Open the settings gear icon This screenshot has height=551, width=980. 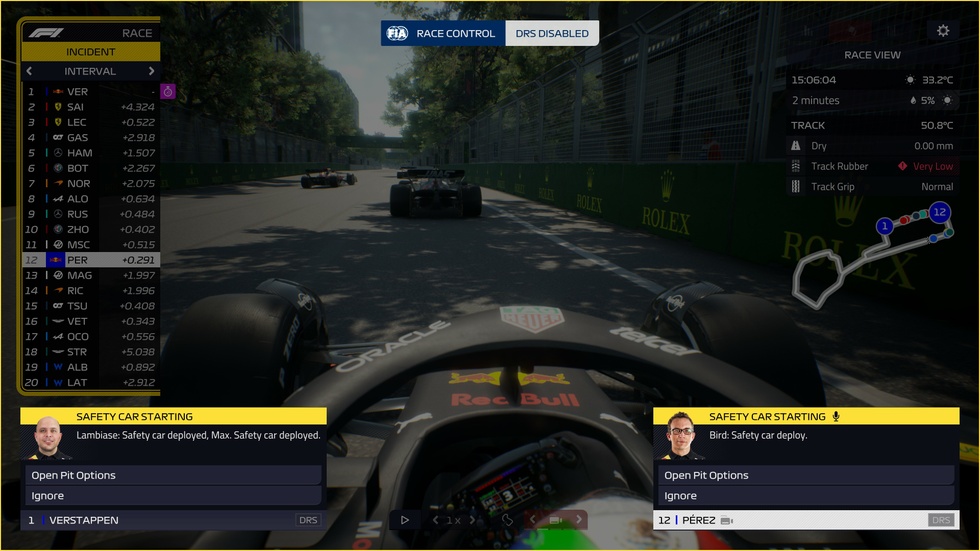pyautogui.click(x=943, y=30)
